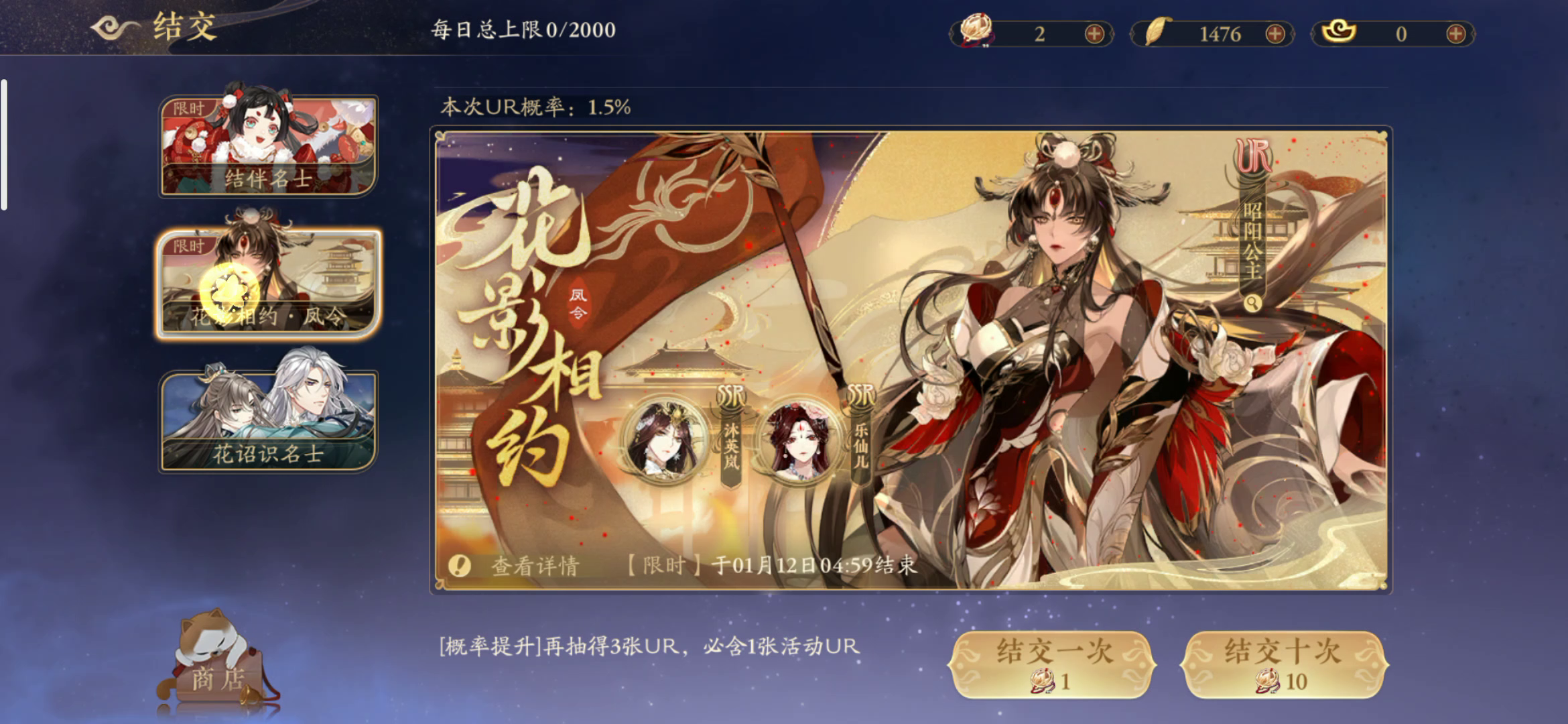
Task: Click the red-string ticket currency icon
Action: point(977,31)
